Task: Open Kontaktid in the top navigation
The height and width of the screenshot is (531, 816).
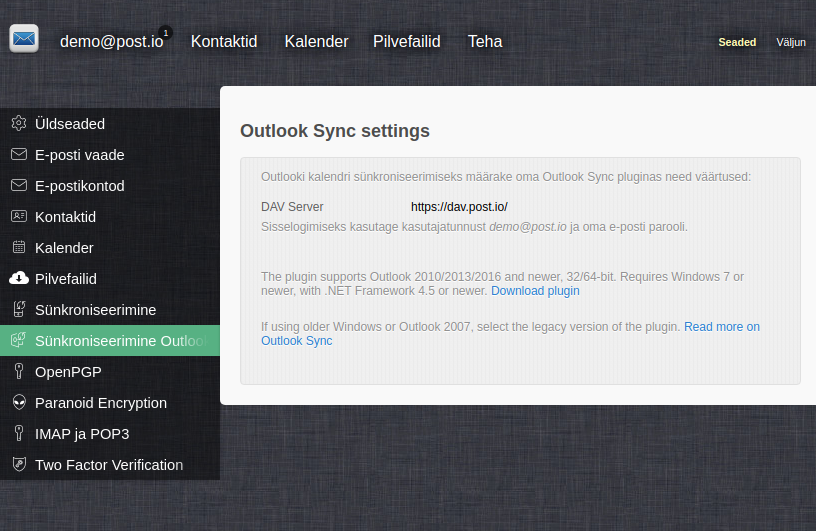Action: click(x=224, y=42)
